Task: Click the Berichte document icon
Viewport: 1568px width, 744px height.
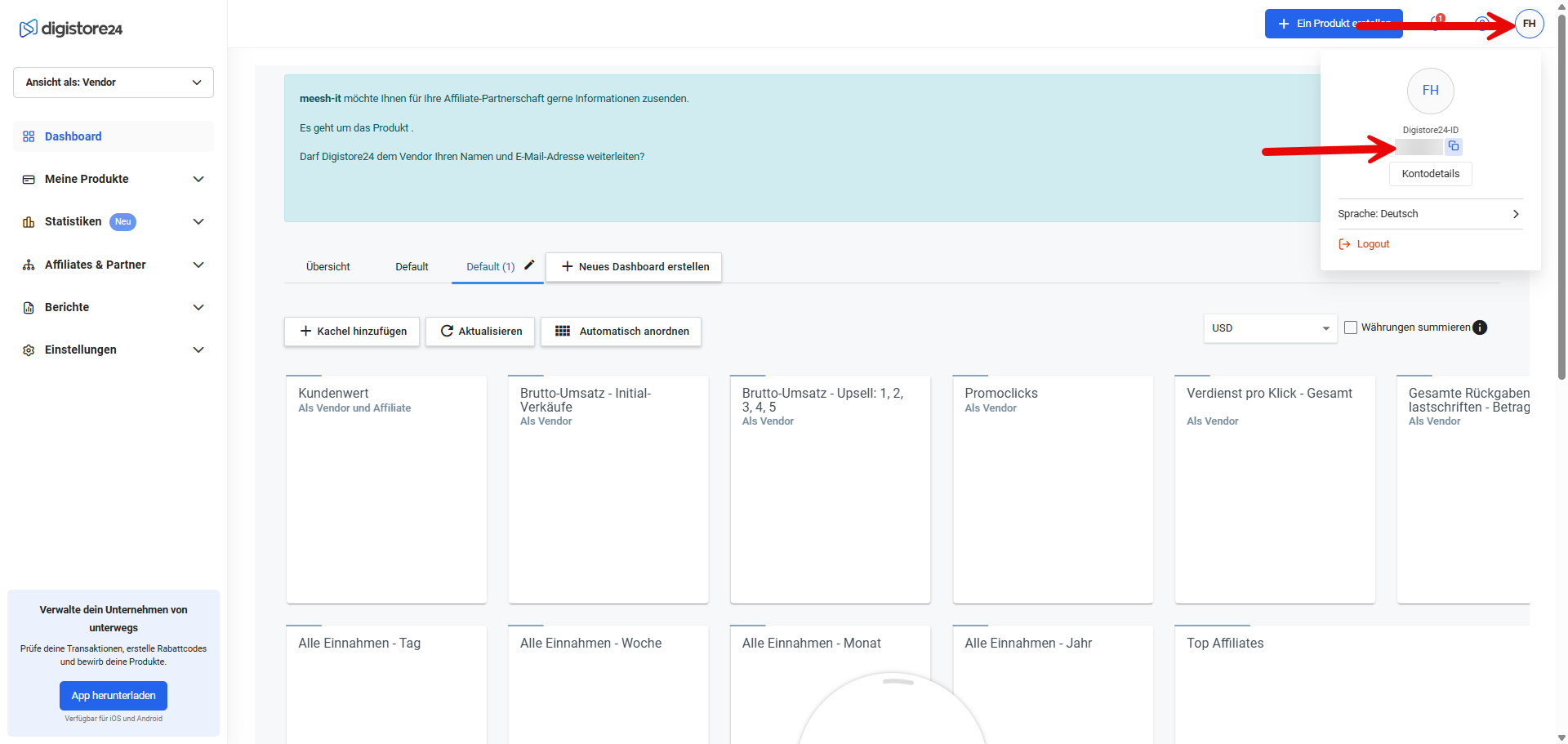Action: pyautogui.click(x=29, y=308)
